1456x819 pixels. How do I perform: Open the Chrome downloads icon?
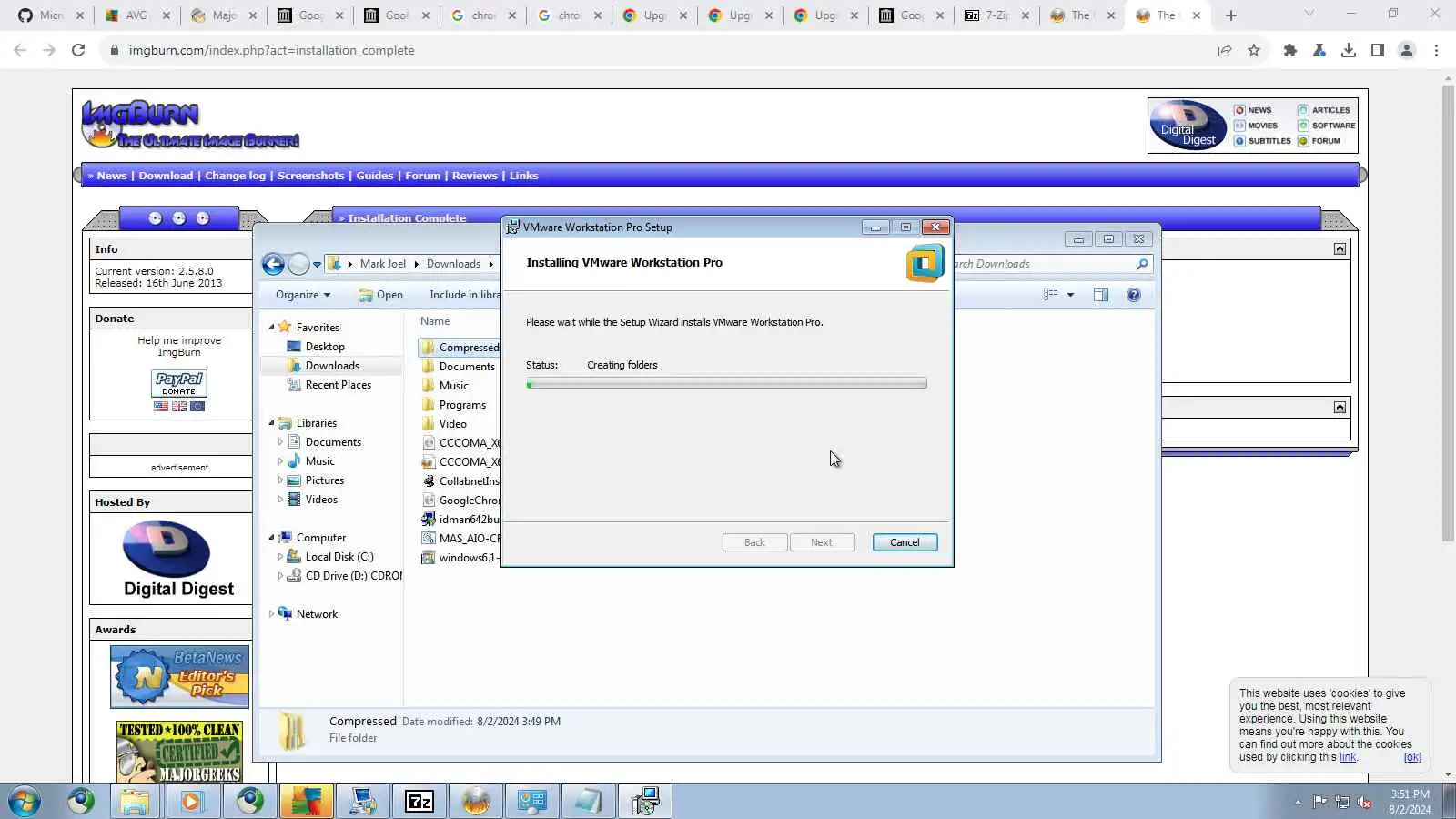tap(1349, 50)
